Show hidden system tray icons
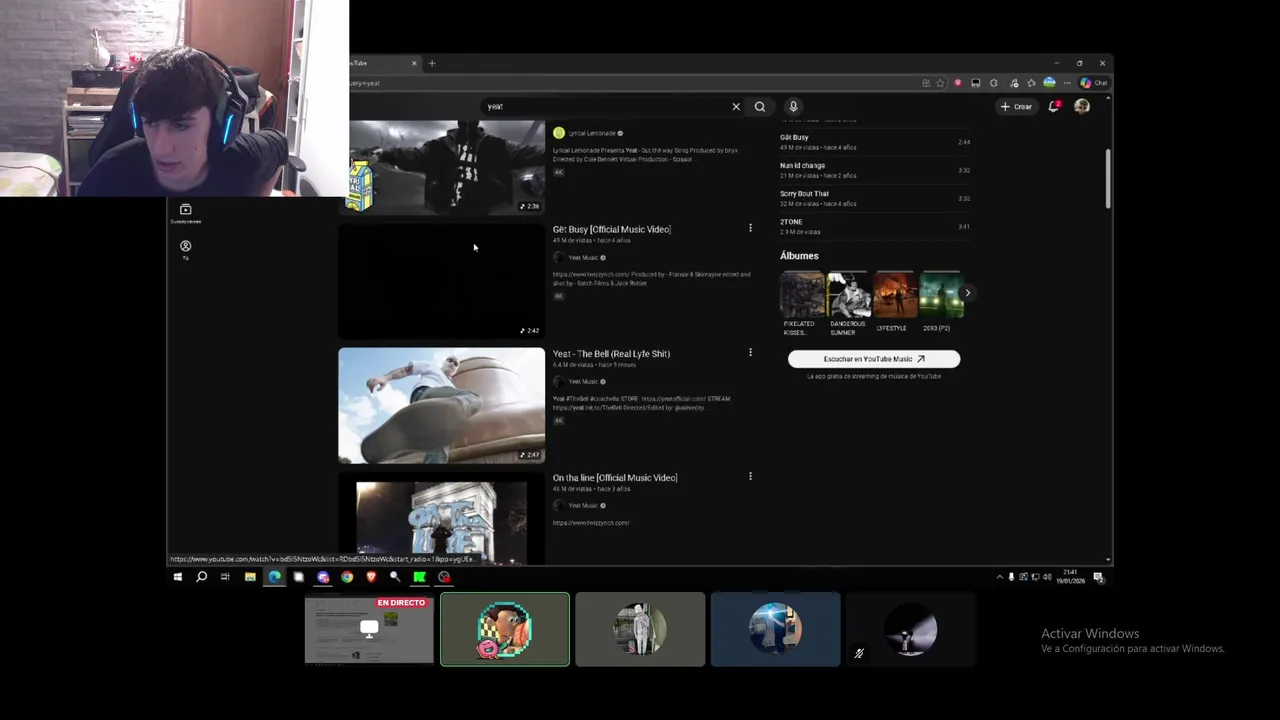Viewport: 1280px width, 720px height. coord(999,577)
